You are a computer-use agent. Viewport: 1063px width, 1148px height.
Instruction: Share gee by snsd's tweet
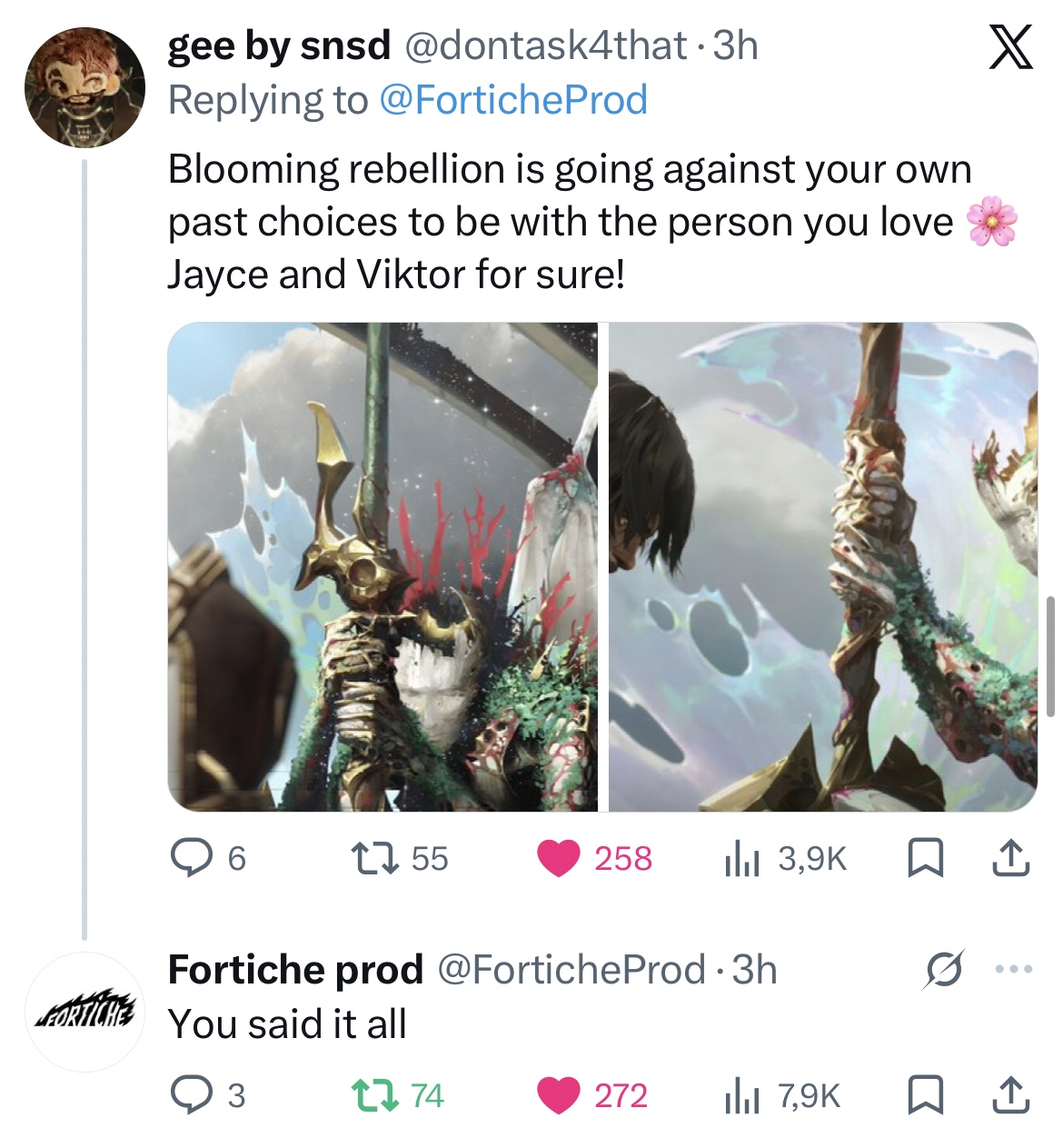[x=1010, y=858]
